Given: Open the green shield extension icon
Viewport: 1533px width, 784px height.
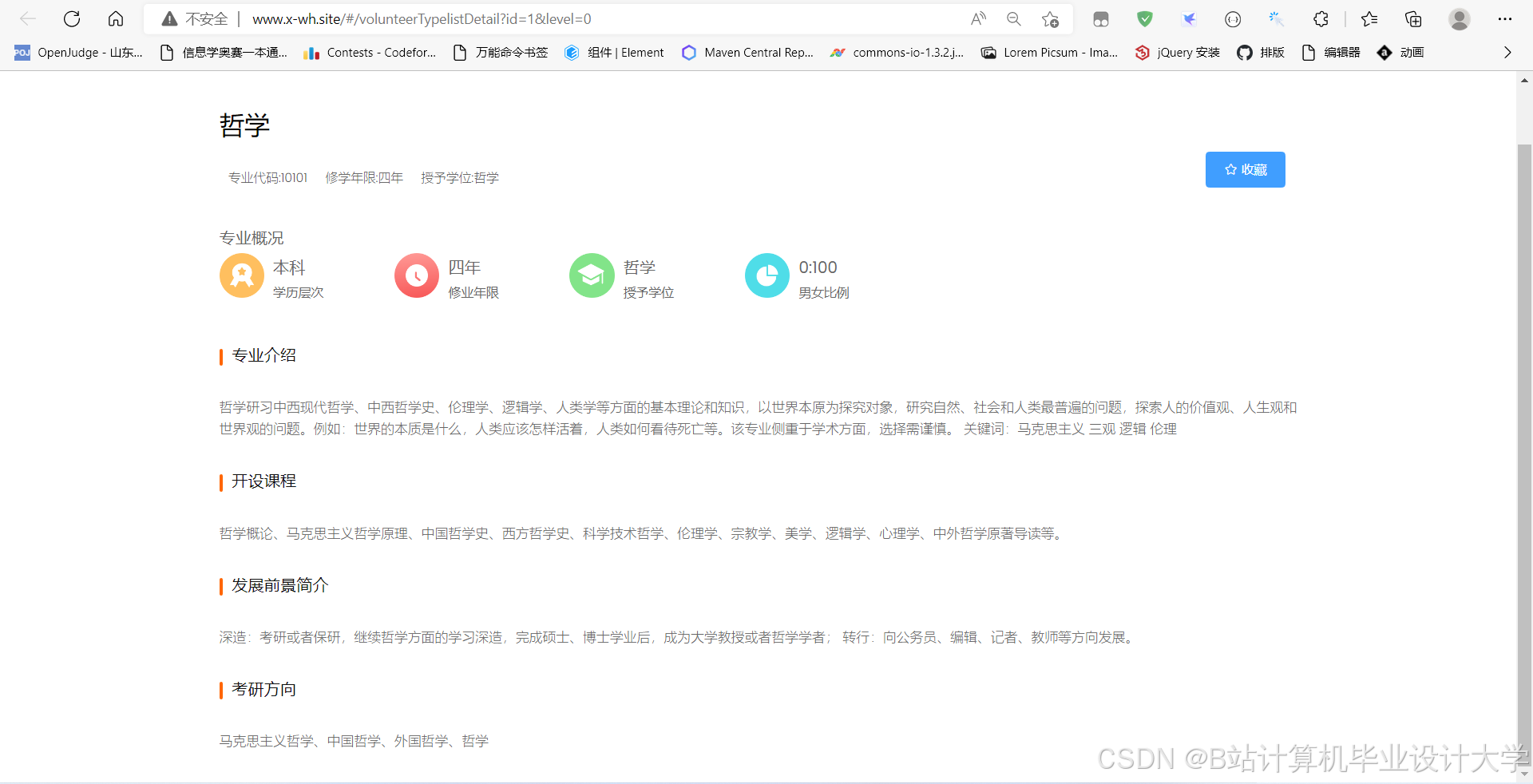Looking at the screenshot, I should tap(1145, 19).
